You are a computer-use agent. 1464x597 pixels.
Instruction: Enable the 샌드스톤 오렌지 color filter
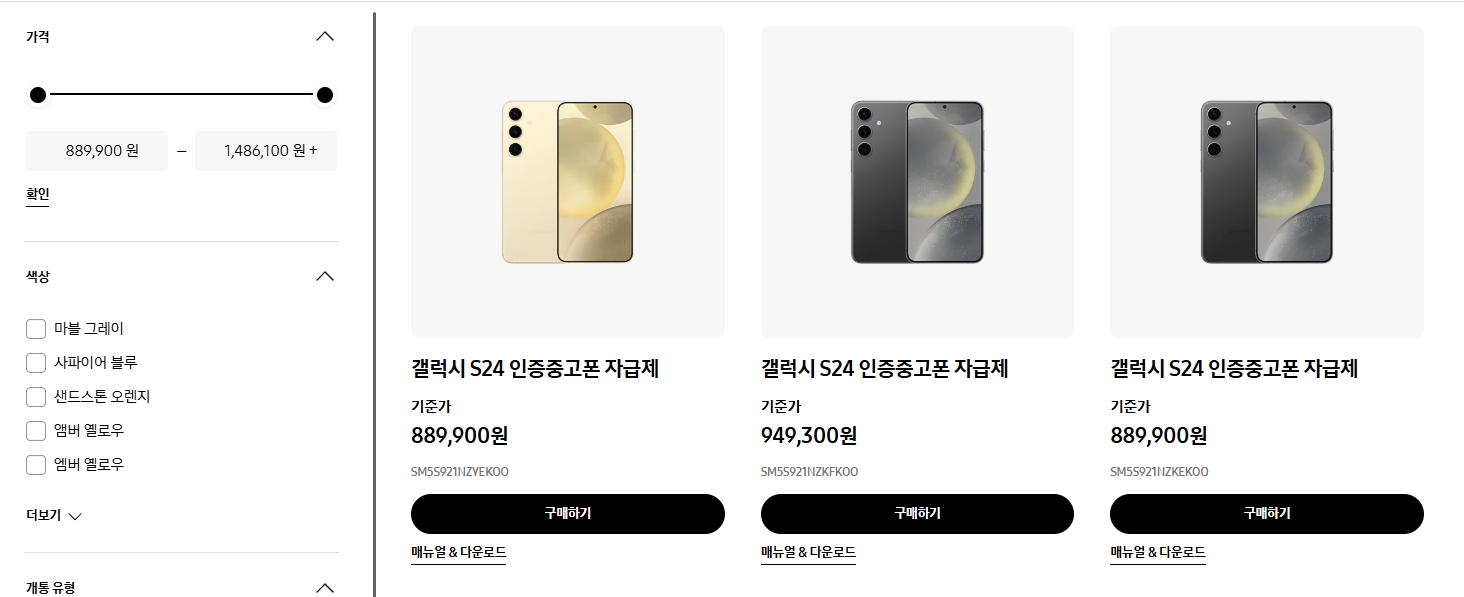tap(36, 397)
